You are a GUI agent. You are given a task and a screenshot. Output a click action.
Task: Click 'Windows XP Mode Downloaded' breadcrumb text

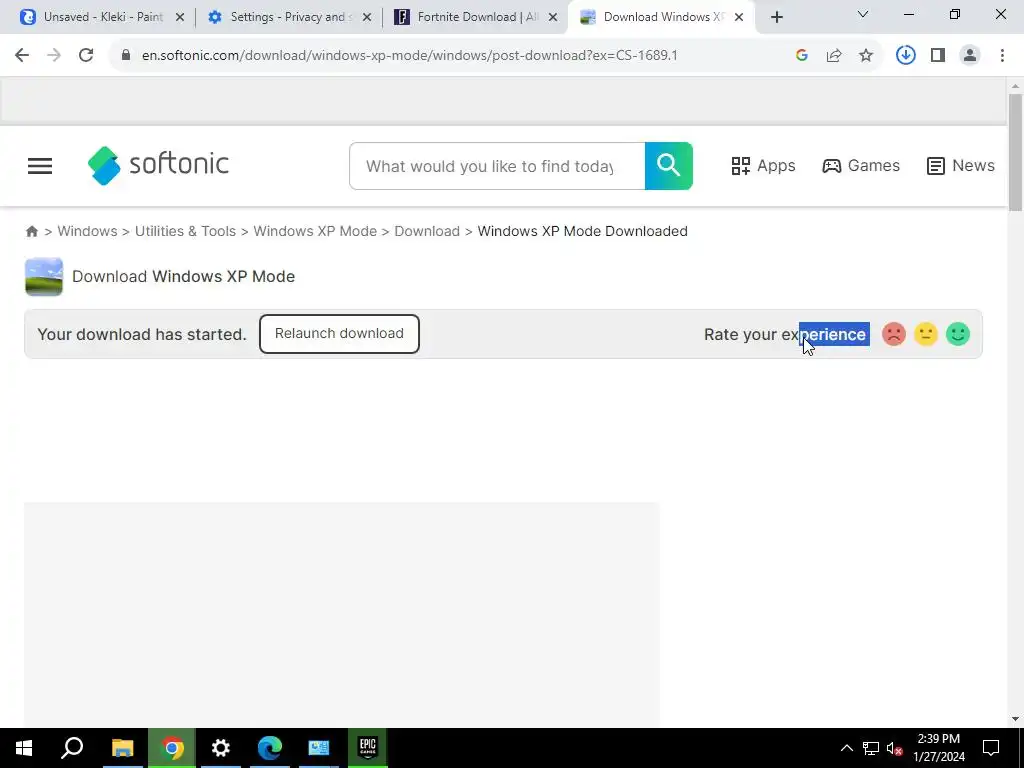click(583, 231)
